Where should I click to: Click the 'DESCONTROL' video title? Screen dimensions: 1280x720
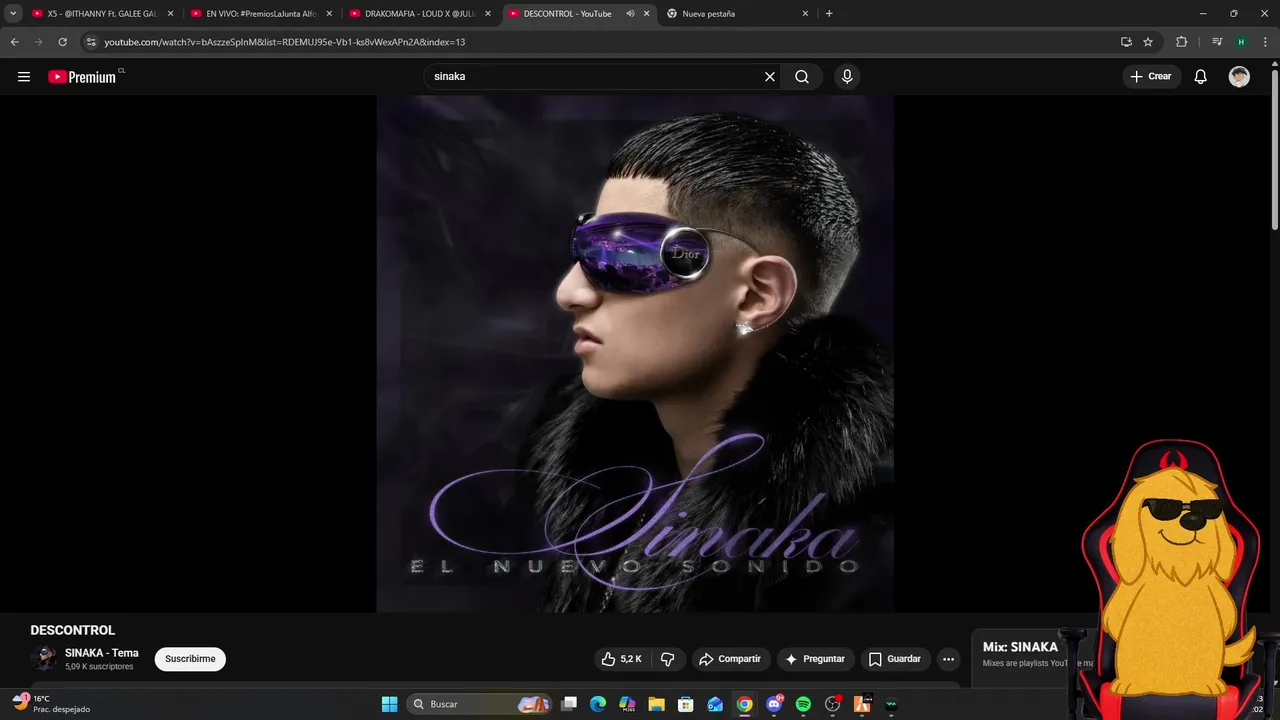tap(73, 630)
